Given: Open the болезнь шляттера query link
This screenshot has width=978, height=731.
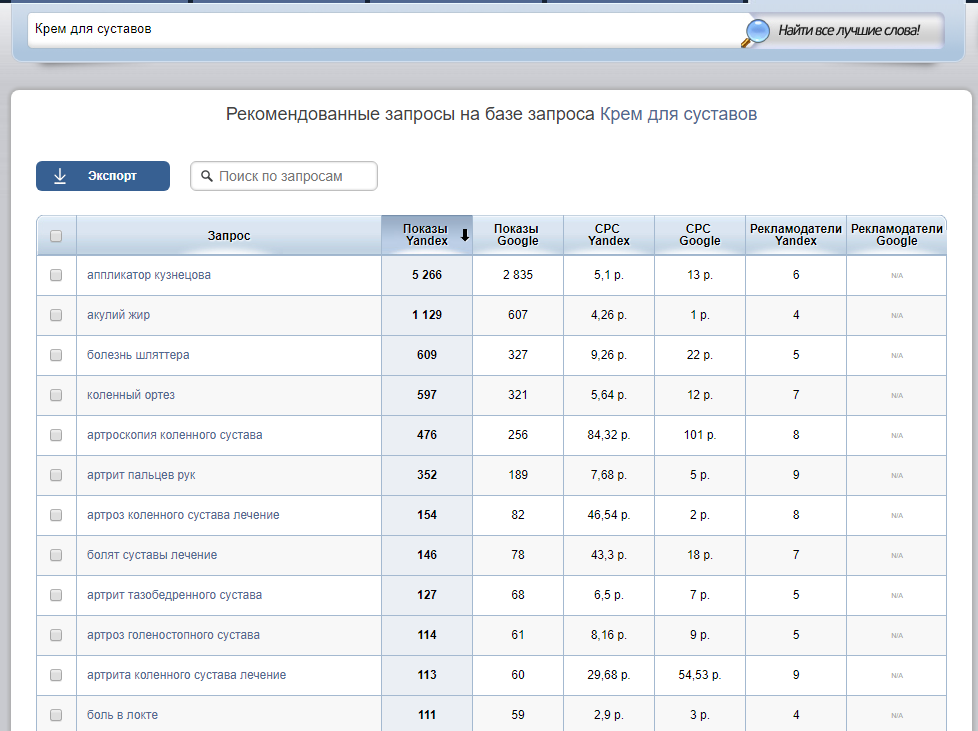Looking at the screenshot, I should pyautogui.click(x=138, y=355).
